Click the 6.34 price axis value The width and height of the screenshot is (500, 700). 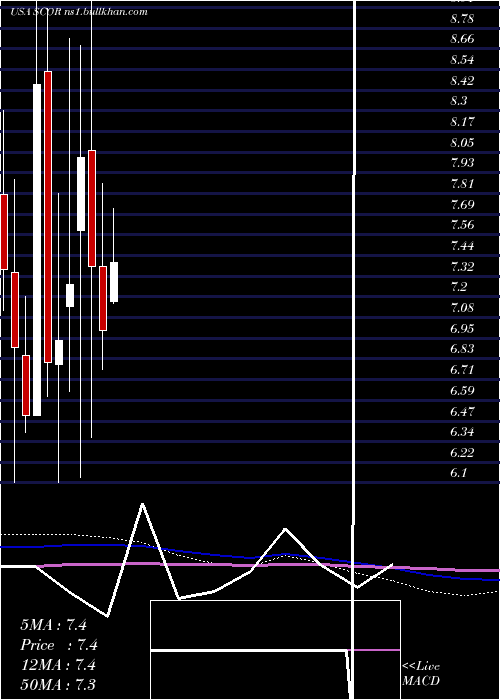(x=462, y=432)
